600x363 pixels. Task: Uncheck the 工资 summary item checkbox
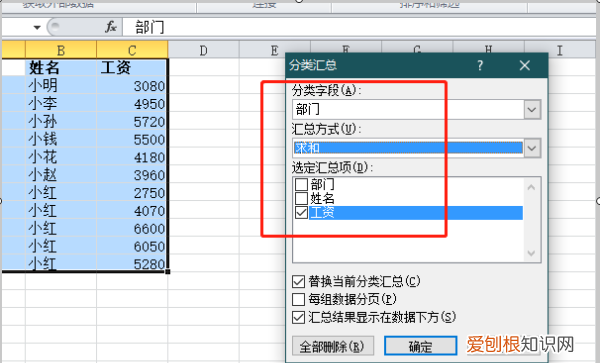(x=301, y=213)
